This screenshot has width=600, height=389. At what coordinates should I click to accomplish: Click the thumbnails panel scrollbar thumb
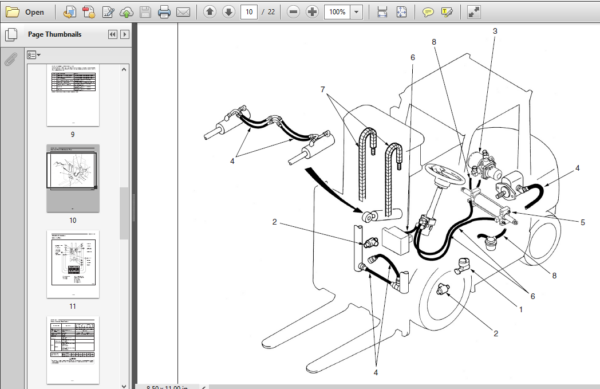click(124, 213)
